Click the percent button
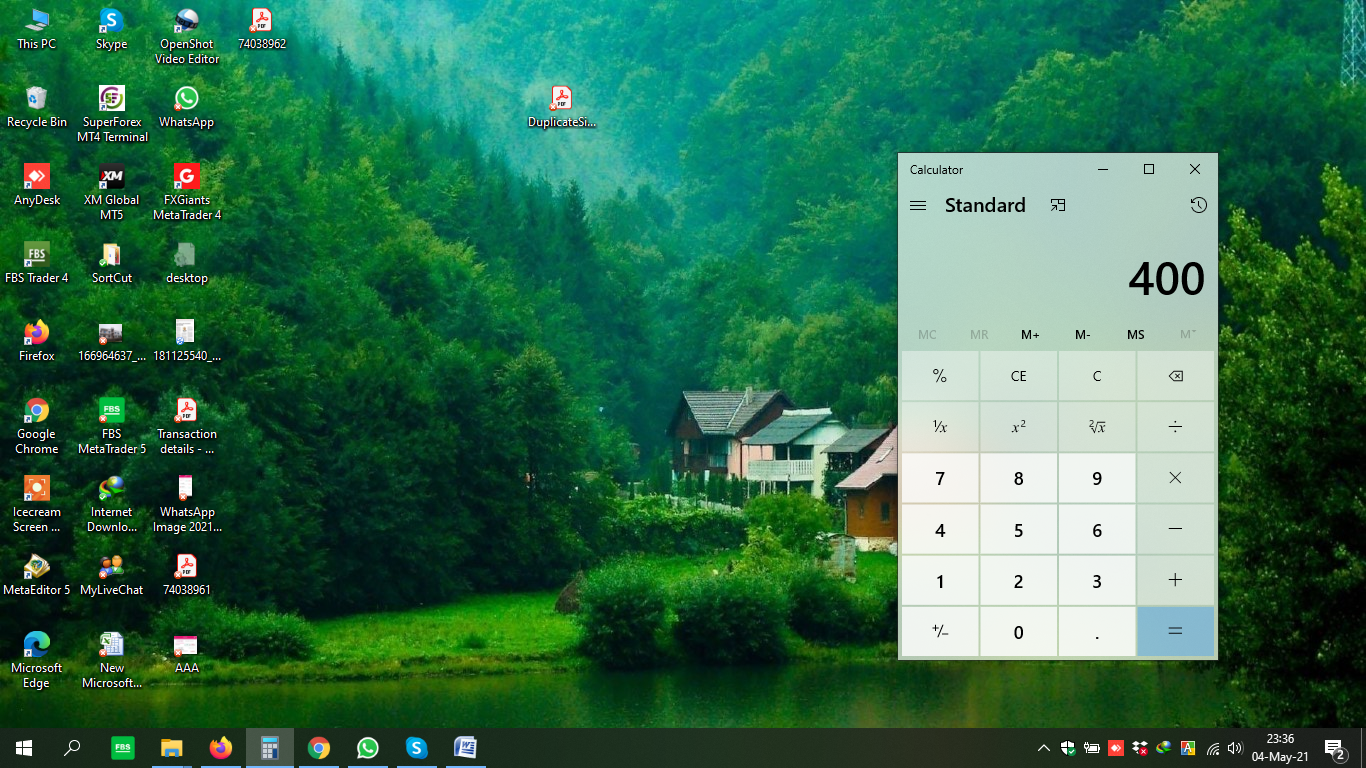 click(940, 376)
